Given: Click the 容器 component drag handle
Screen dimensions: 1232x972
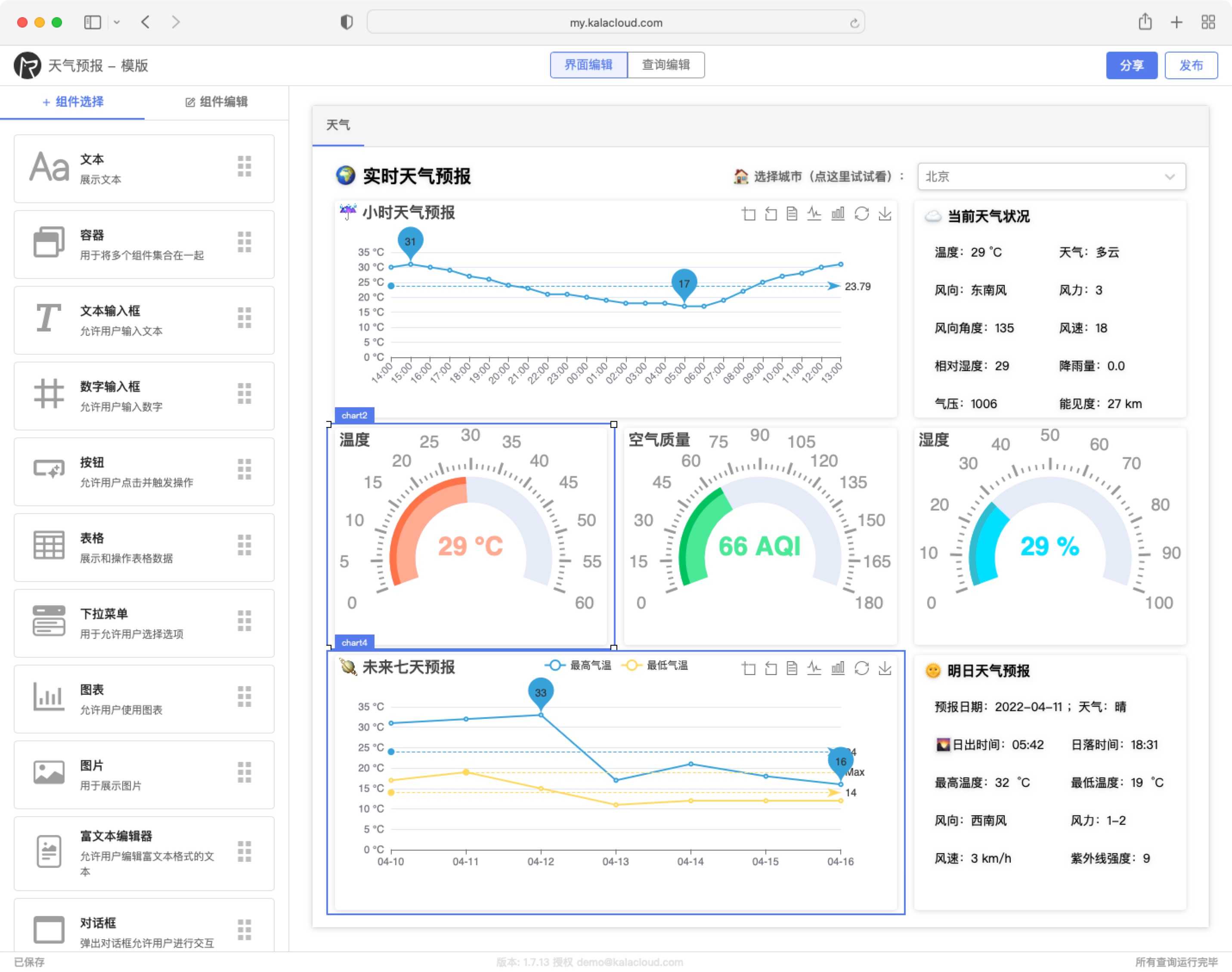Looking at the screenshot, I should 245,242.
